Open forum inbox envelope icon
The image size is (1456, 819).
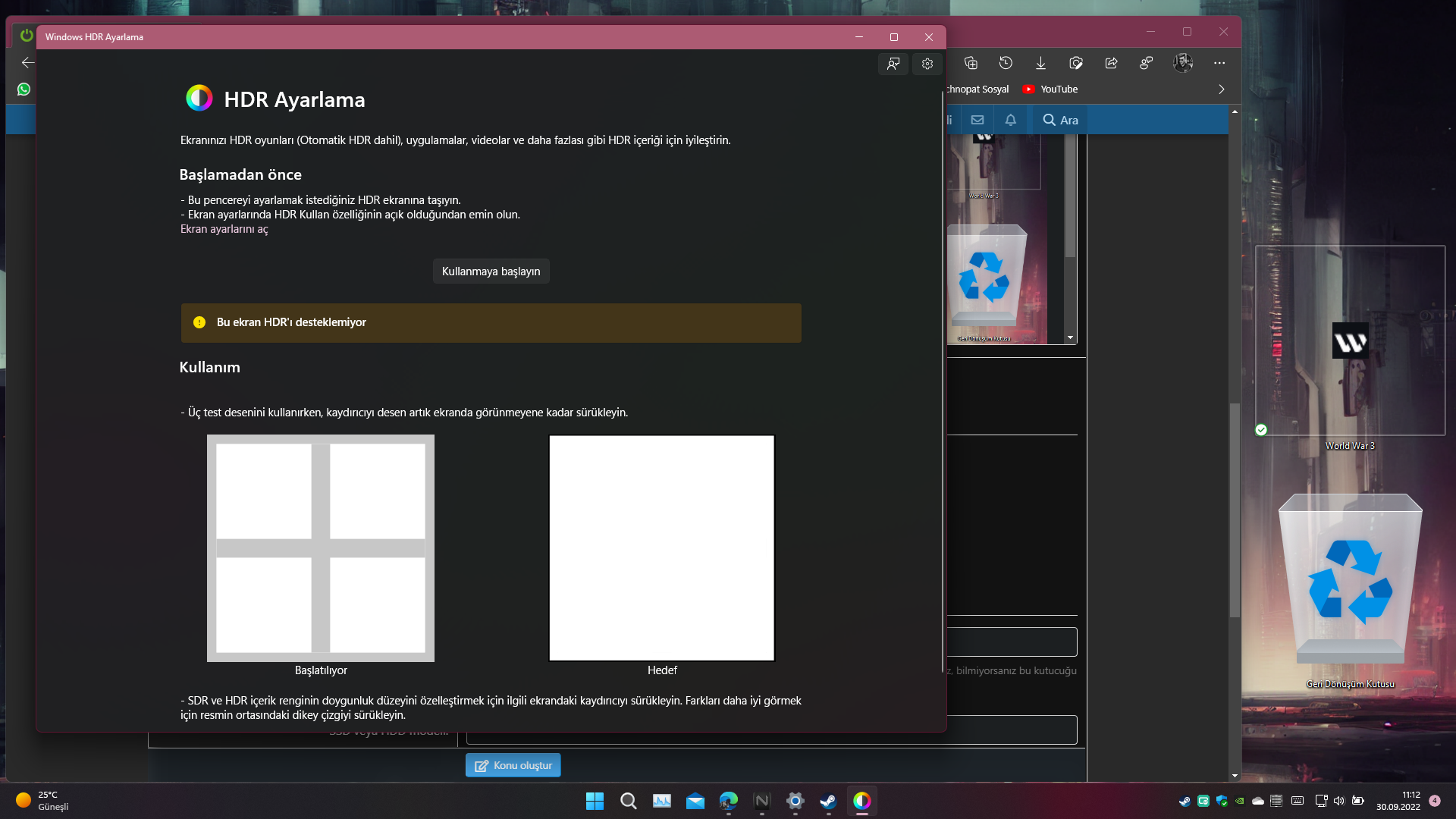977,120
